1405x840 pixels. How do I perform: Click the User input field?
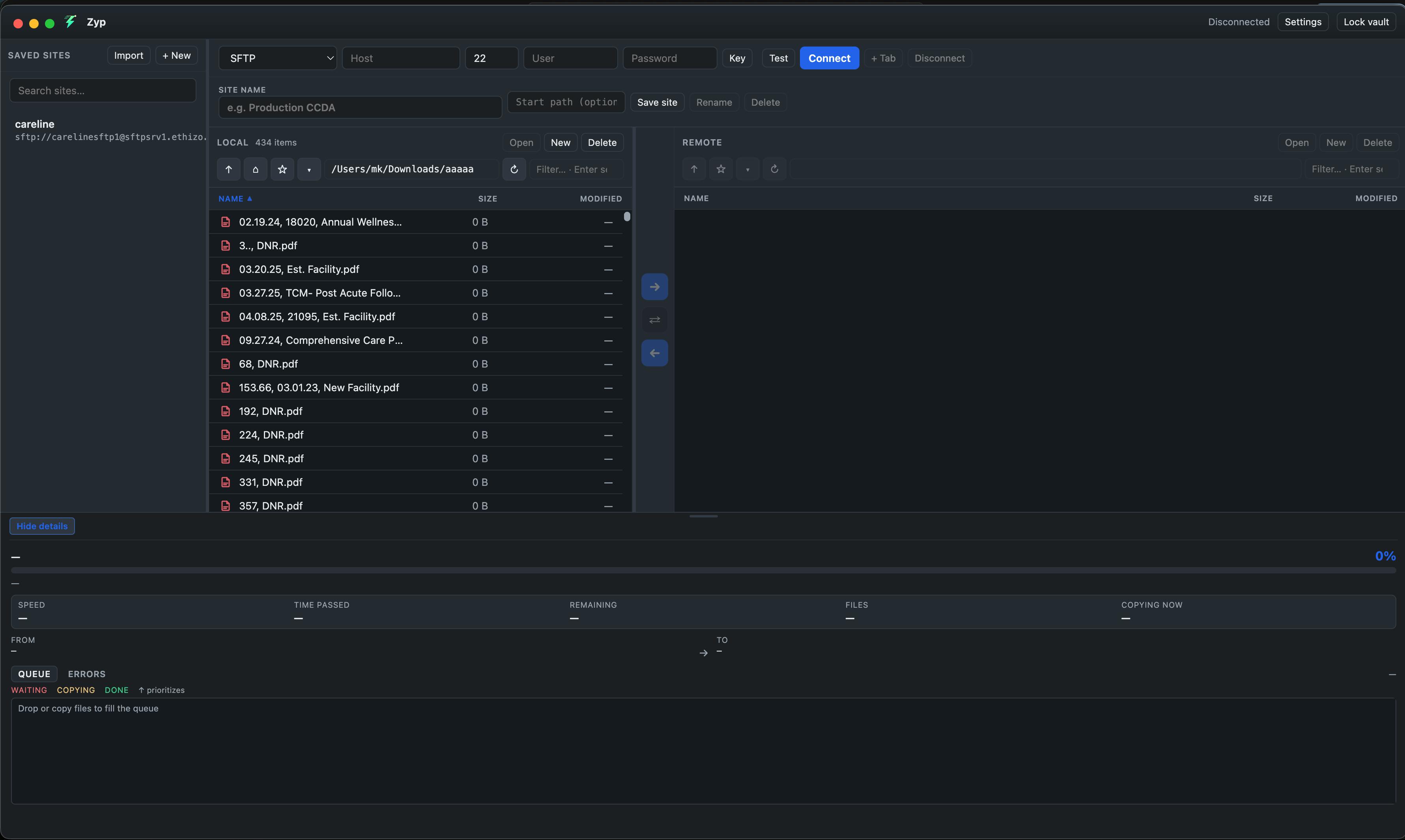571,58
